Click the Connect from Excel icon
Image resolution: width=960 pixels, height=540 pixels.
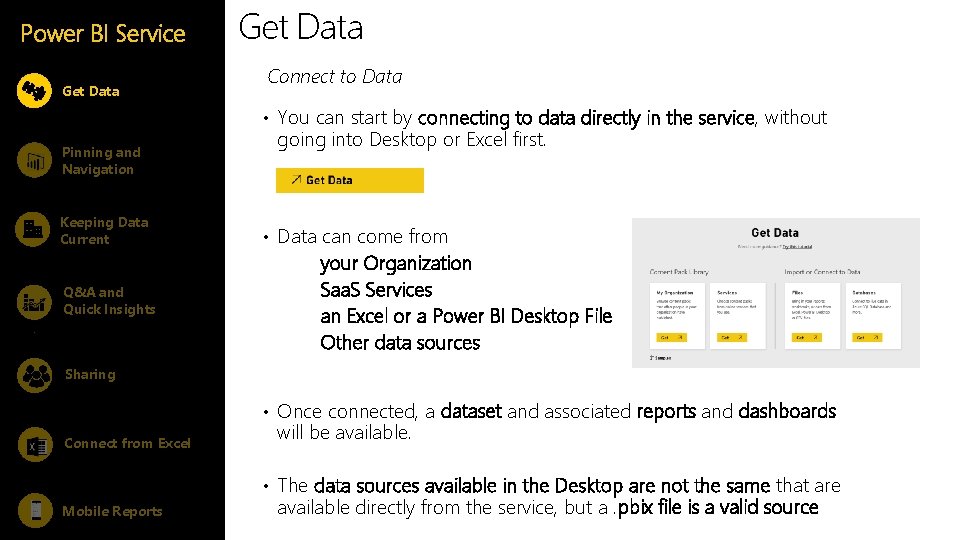36,444
